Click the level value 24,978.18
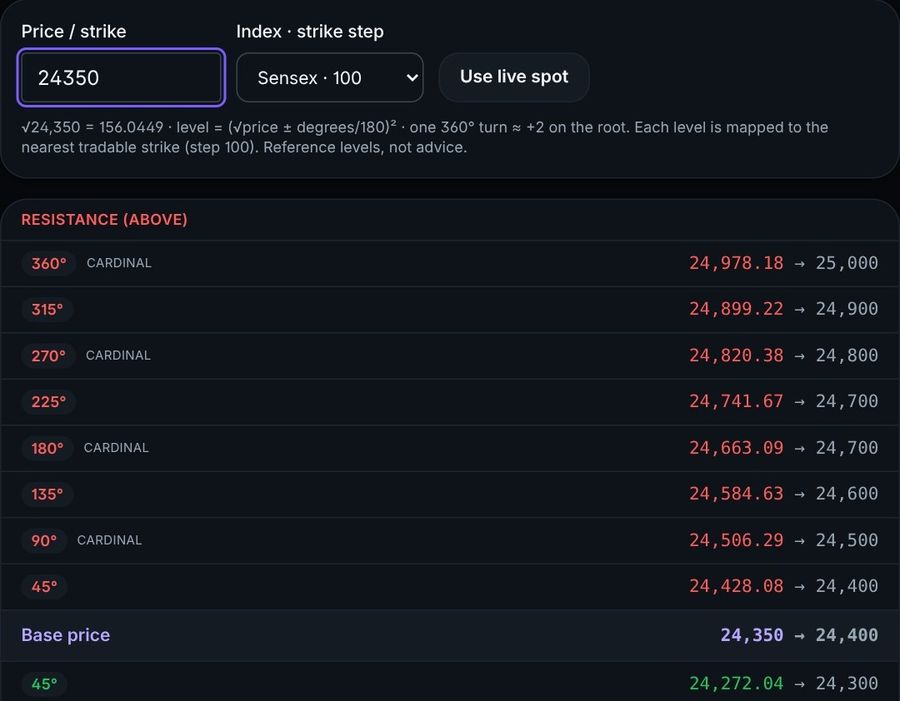Screen dimensions: 900x701 [736, 263]
